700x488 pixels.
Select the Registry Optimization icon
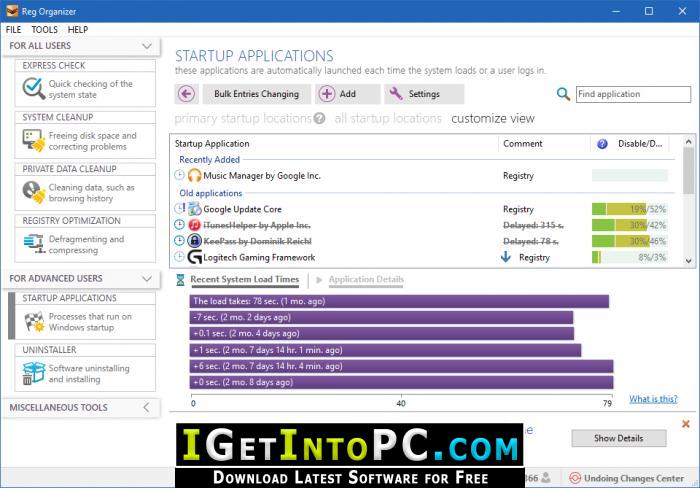[x=34, y=245]
